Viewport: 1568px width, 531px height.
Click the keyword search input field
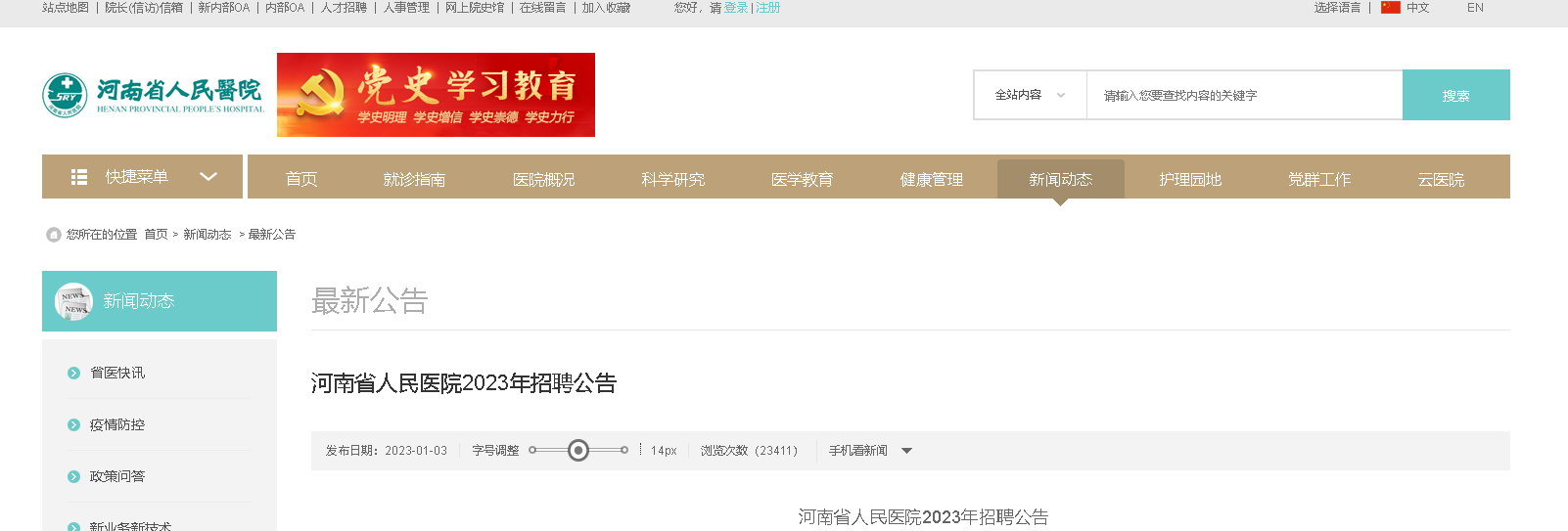coord(1243,95)
